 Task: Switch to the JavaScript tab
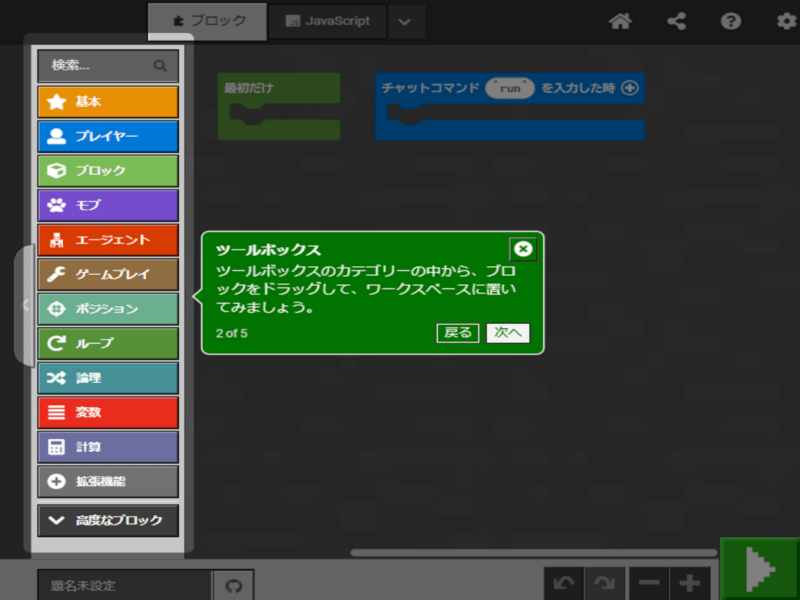(x=327, y=21)
